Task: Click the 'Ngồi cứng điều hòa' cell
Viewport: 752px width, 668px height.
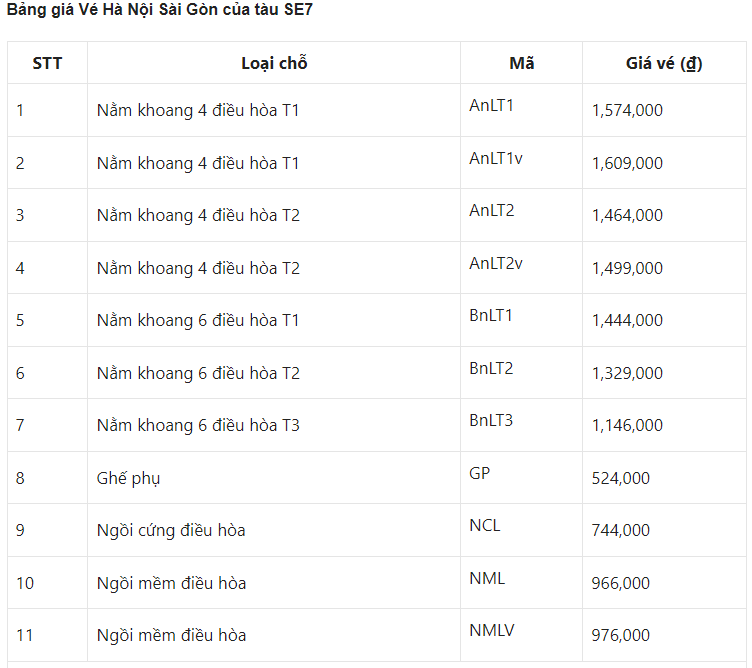Action: [x=170, y=530]
